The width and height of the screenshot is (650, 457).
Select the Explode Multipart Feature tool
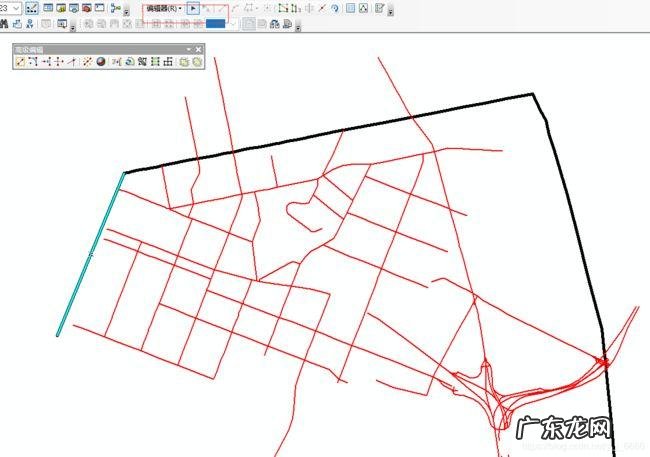tap(88, 62)
